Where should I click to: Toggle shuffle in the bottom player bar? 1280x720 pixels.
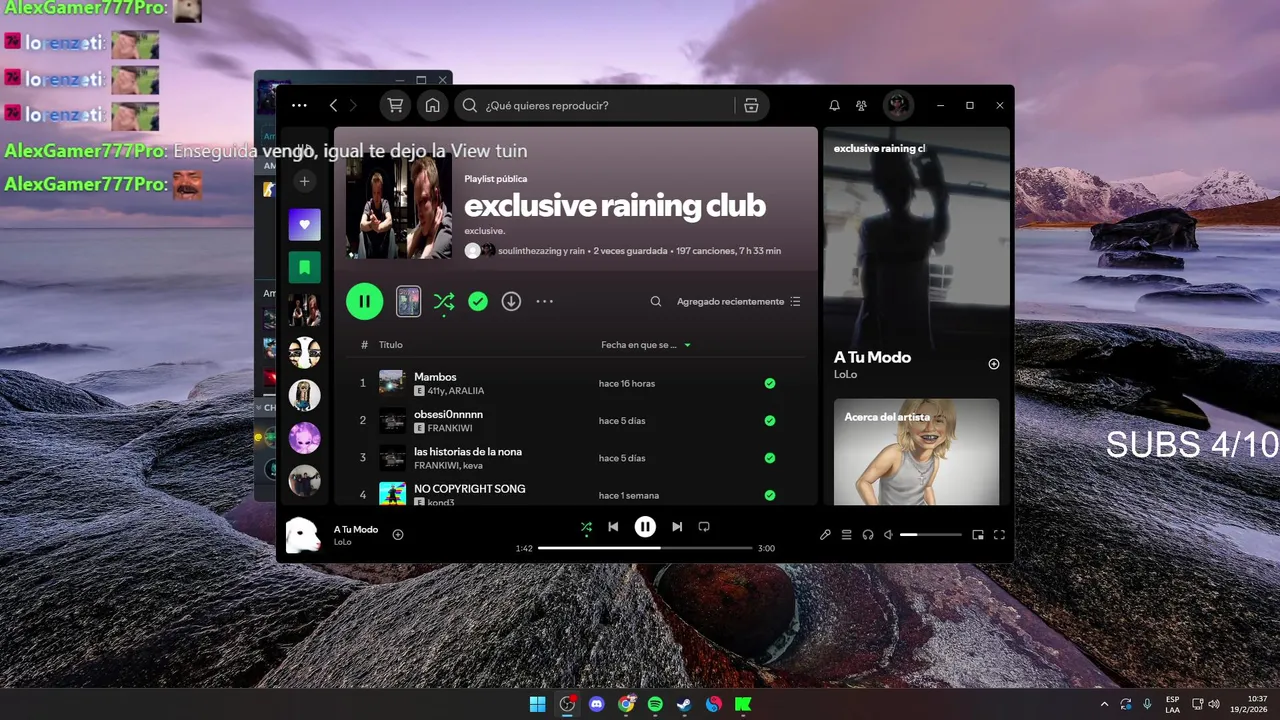(586, 527)
